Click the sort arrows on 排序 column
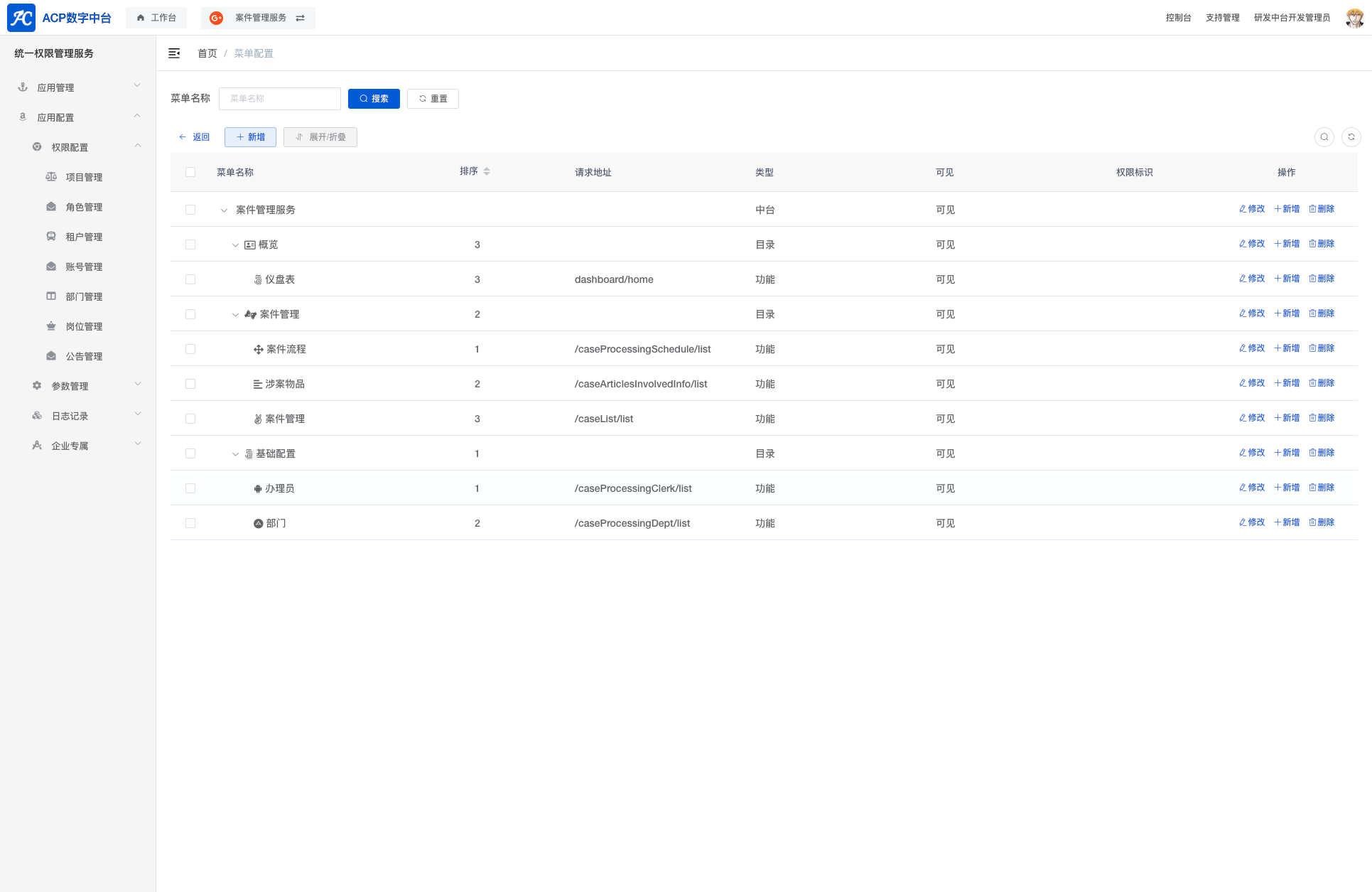Image resolution: width=1372 pixels, height=892 pixels. [x=487, y=171]
